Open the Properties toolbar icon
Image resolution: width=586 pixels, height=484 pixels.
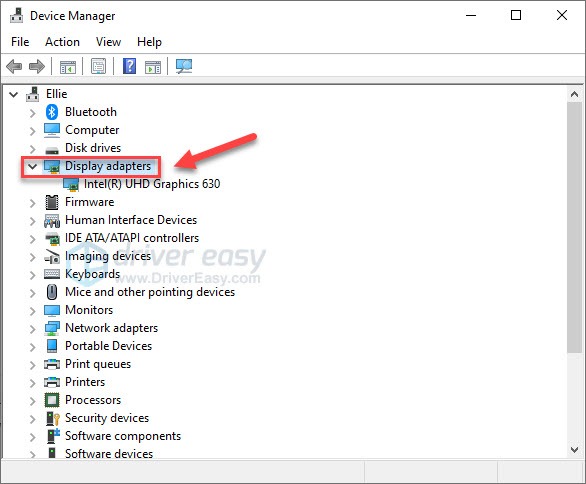99,67
